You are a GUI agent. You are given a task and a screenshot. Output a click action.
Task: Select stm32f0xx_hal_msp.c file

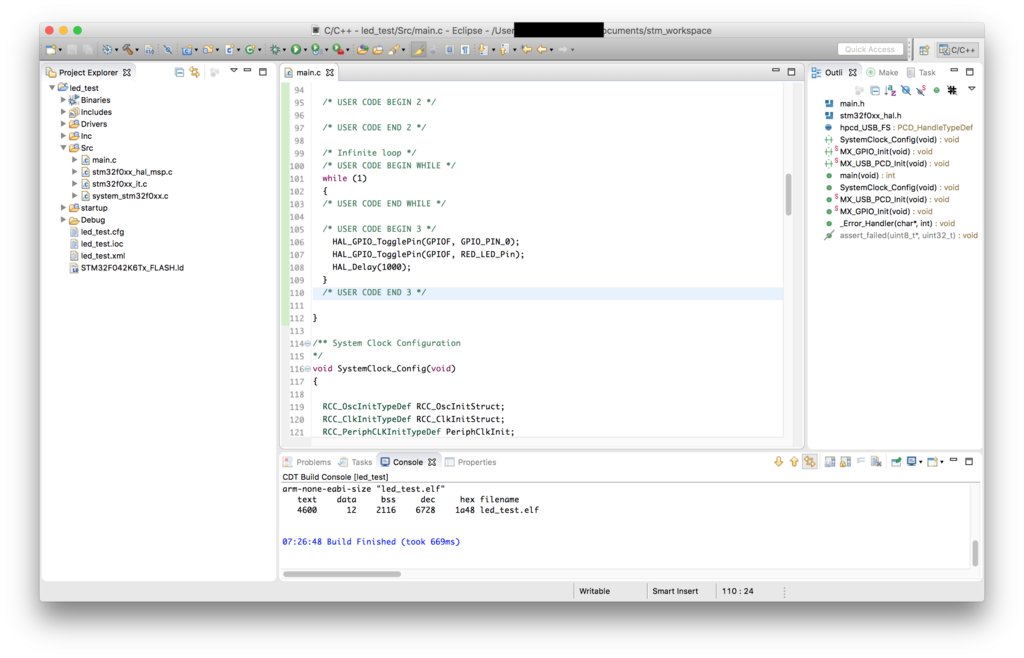(x=132, y=172)
